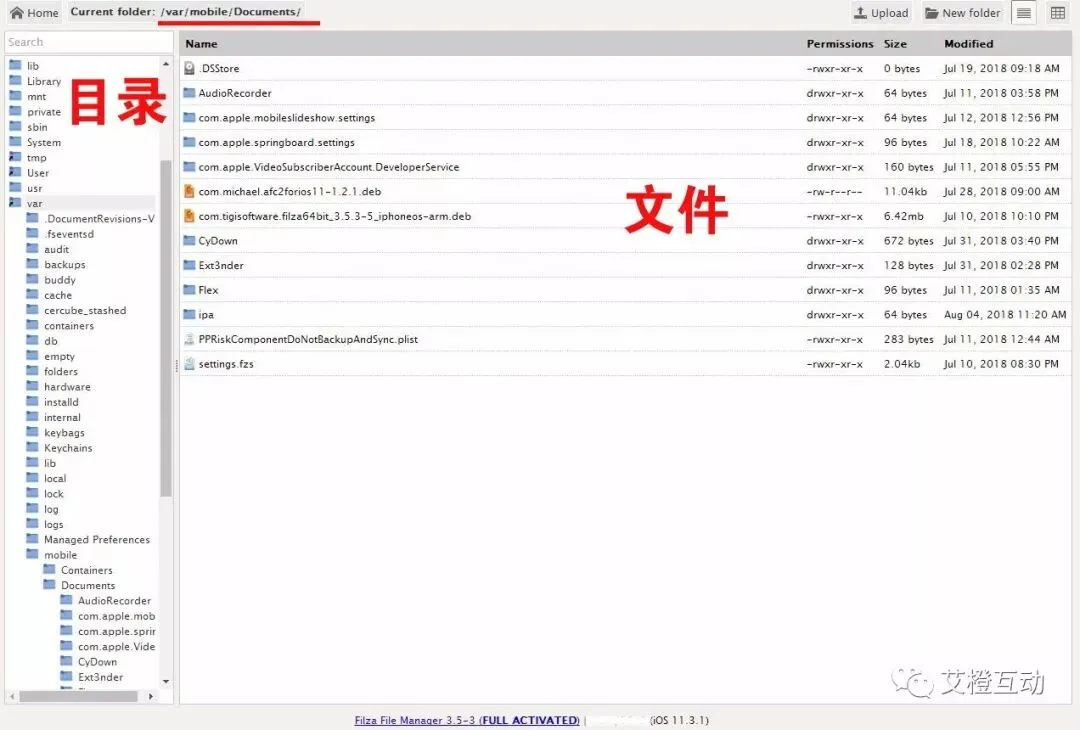Collapse the var folder in tree

pos(34,203)
